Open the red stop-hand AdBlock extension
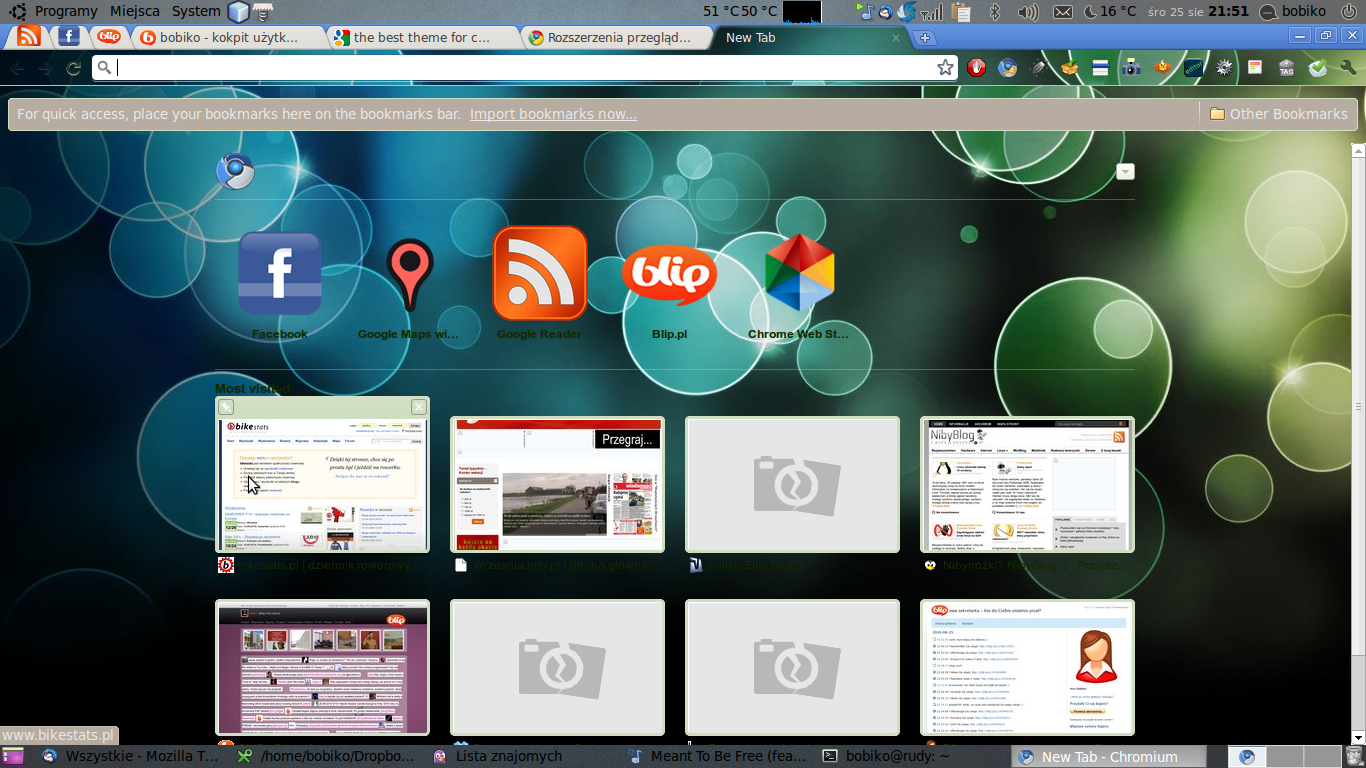1366x768 pixels. click(x=977, y=68)
